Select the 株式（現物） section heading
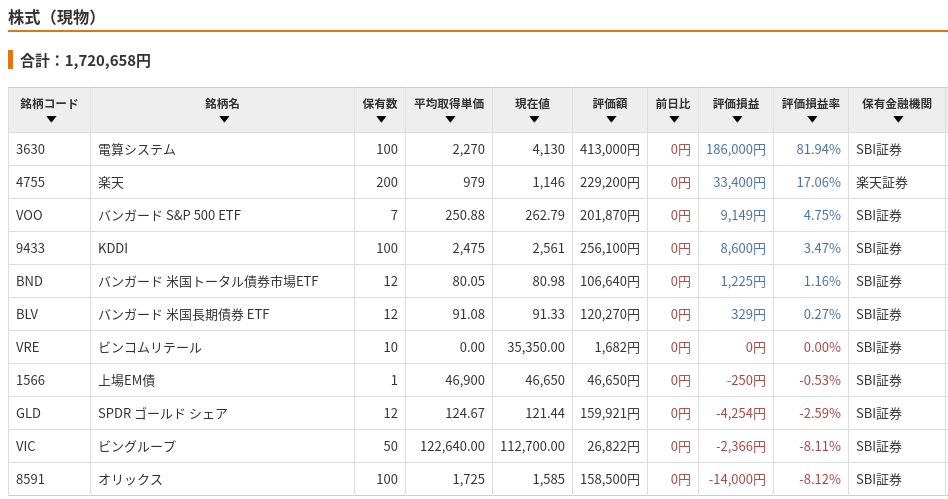Screen dimensions: 948x499 click(52, 17)
